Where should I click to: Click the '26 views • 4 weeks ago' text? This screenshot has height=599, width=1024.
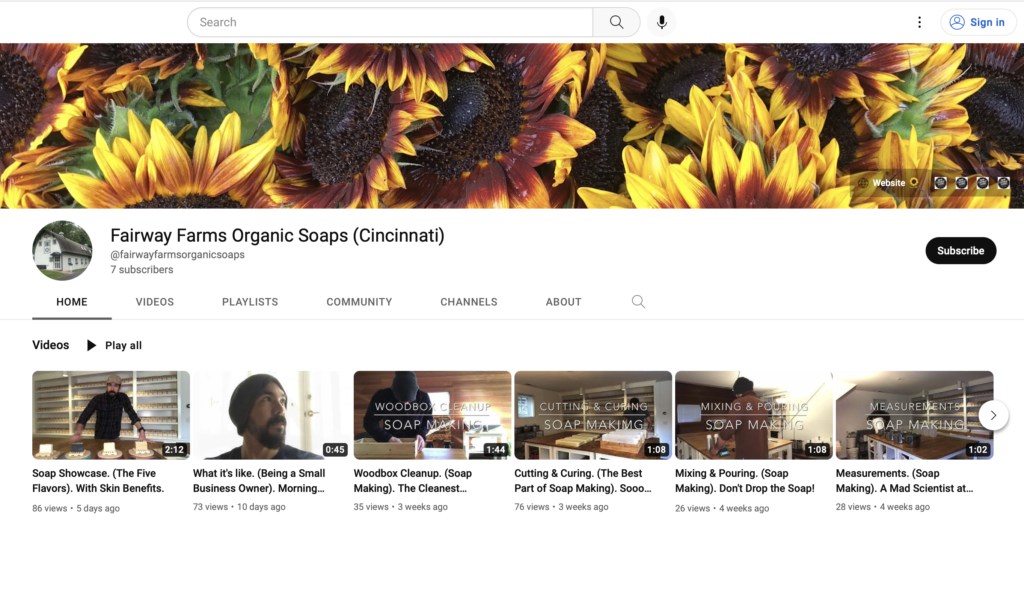[x=722, y=508]
